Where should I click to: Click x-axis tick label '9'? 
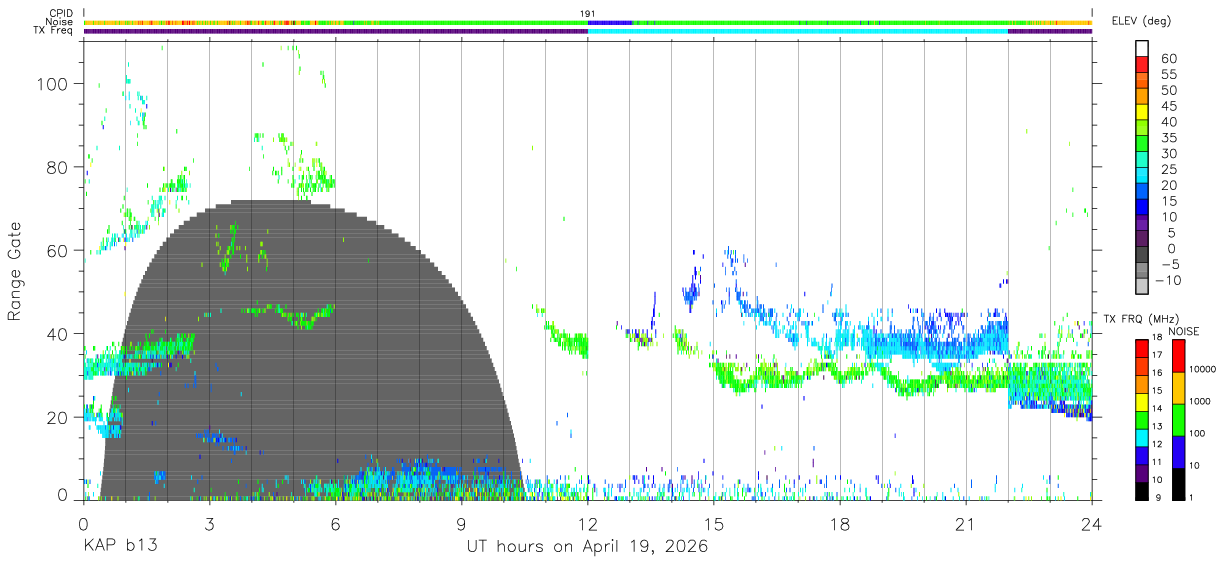(x=462, y=524)
